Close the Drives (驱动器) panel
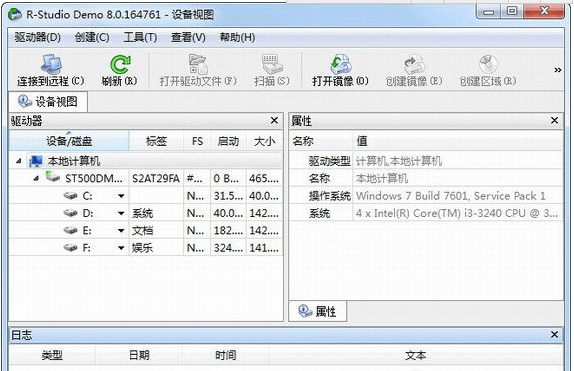Viewport: 574px width, 371px height. 274,120
